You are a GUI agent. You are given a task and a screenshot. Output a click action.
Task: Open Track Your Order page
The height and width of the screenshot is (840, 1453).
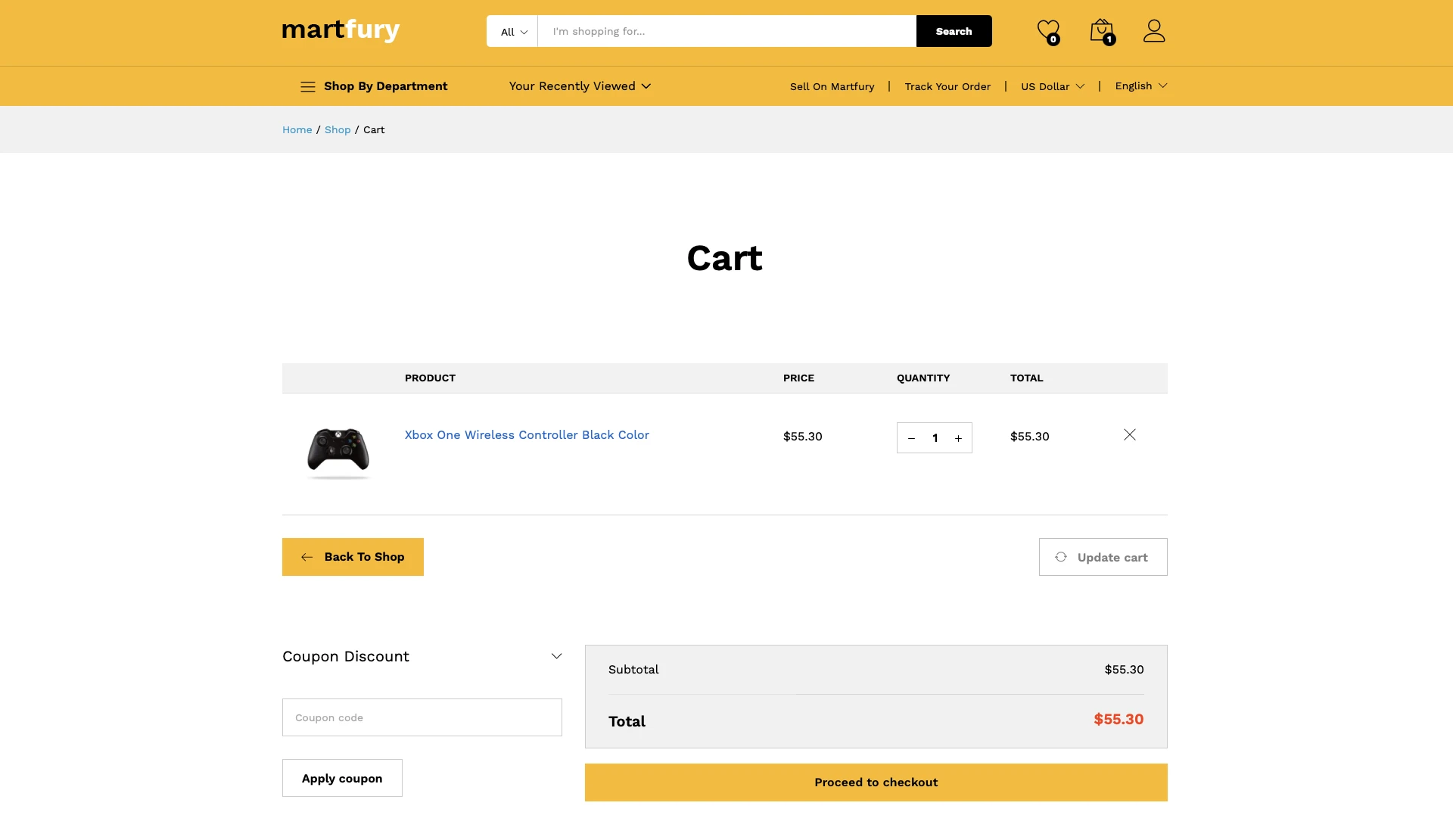click(x=947, y=87)
